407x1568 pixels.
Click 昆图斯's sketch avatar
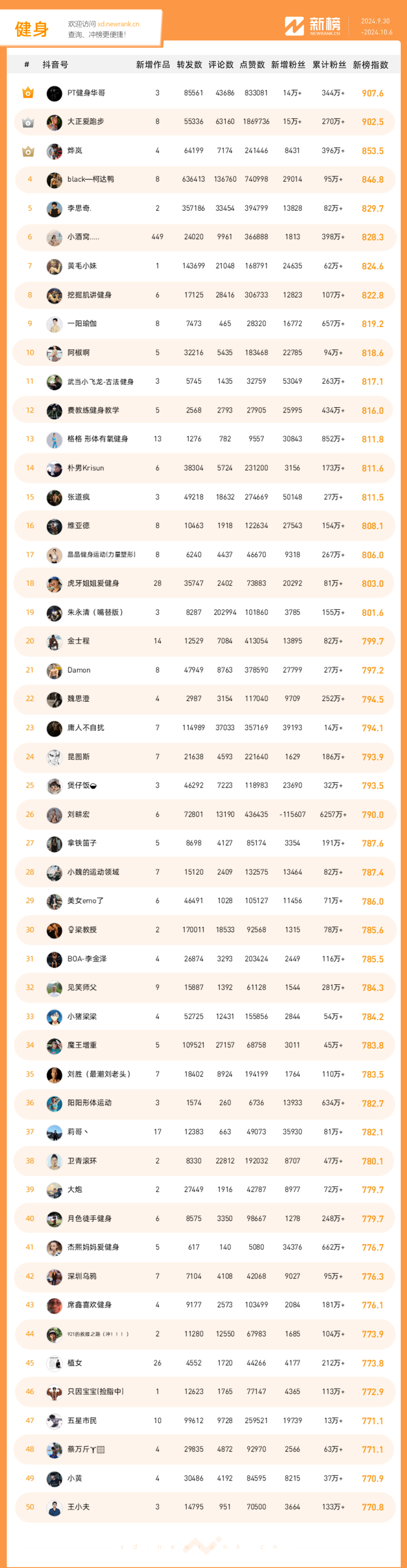(54, 757)
